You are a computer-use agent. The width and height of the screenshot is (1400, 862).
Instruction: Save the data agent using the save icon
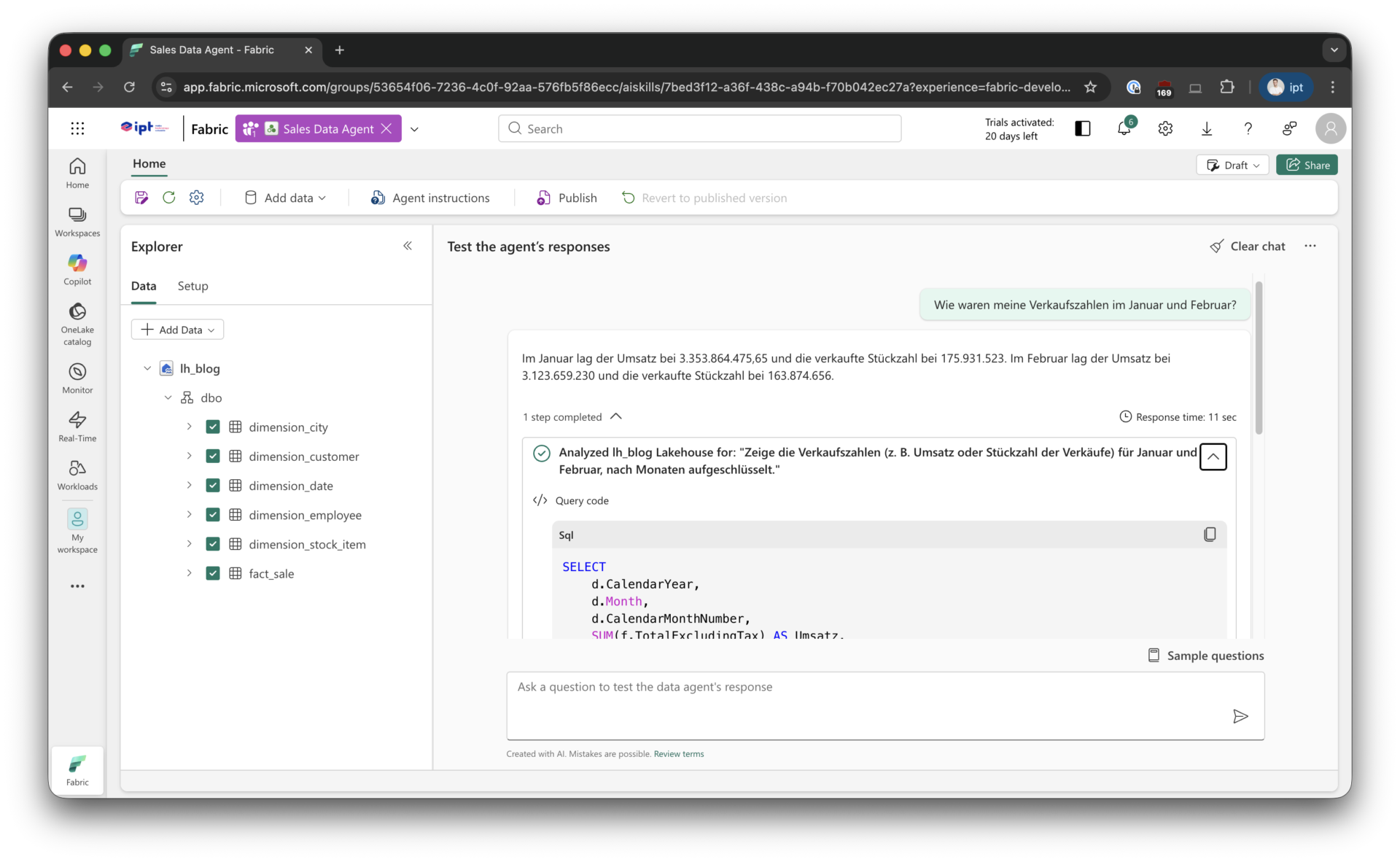[x=141, y=197]
